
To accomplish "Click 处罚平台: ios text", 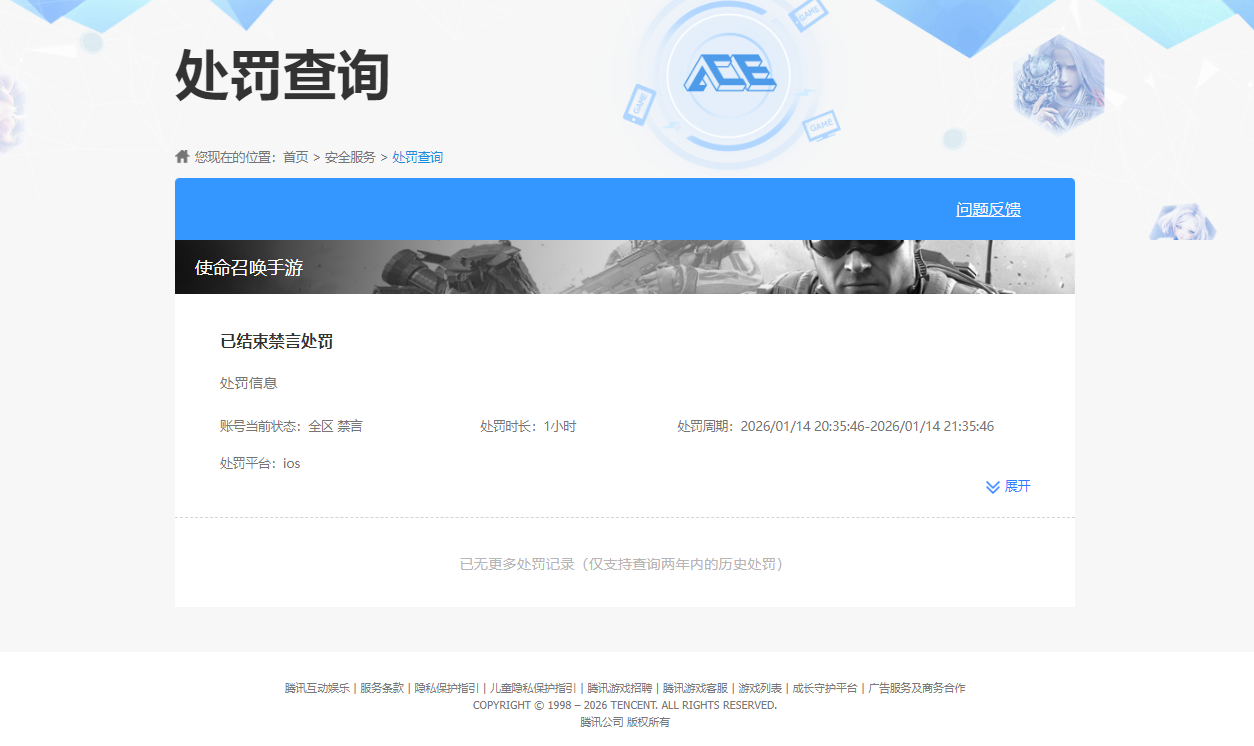I will tap(260, 463).
